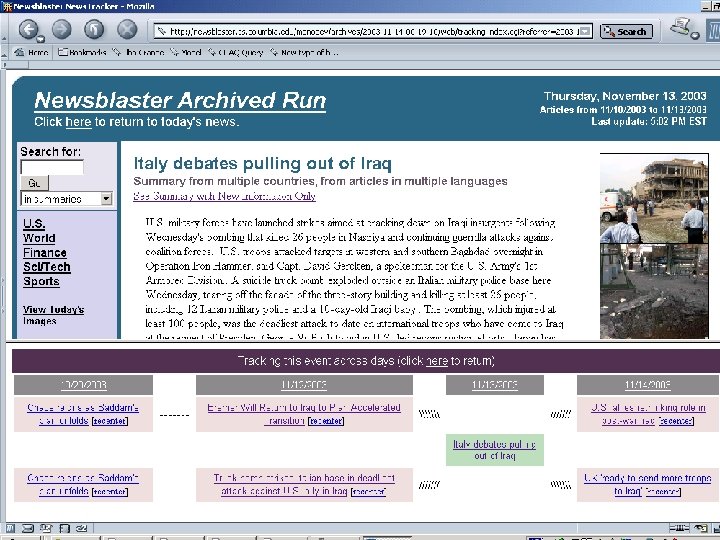This screenshot has width=720, height=540.
Task: Open the Sports news category
Action: [41, 281]
